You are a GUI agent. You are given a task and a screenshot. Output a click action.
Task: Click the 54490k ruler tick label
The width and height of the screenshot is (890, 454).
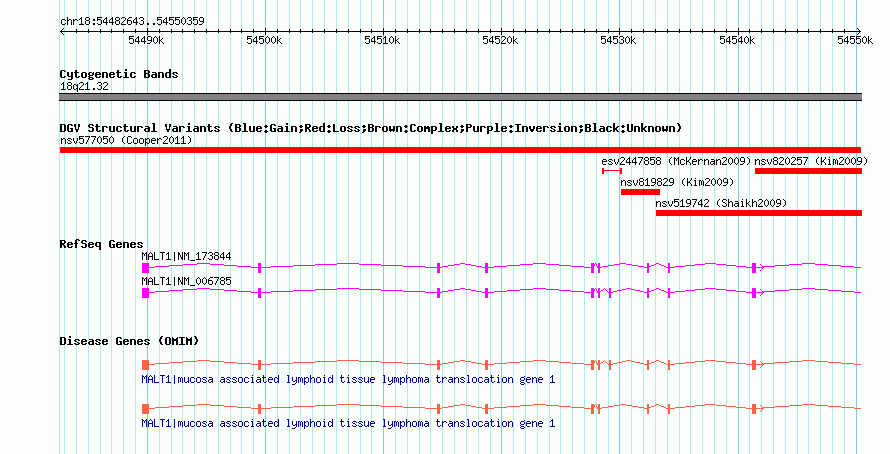(x=146, y=40)
